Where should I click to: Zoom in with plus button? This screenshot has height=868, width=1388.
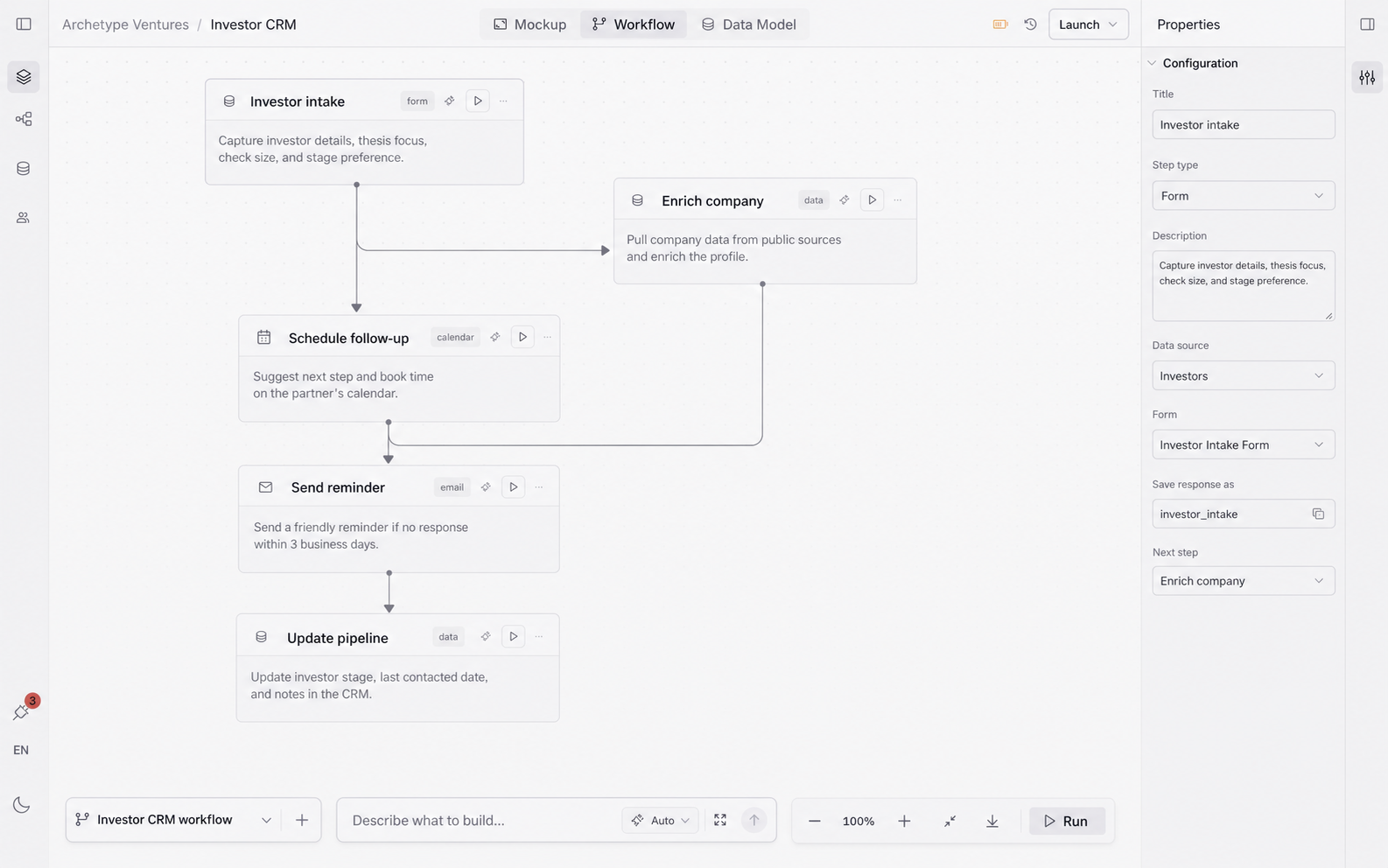(x=904, y=821)
